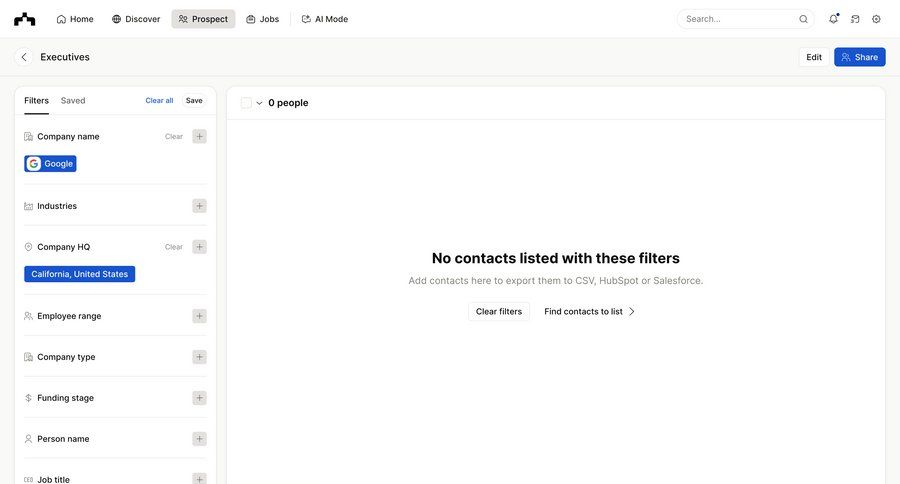This screenshot has width=900, height=484.
Task: Open the Home page
Action: [x=75, y=19]
